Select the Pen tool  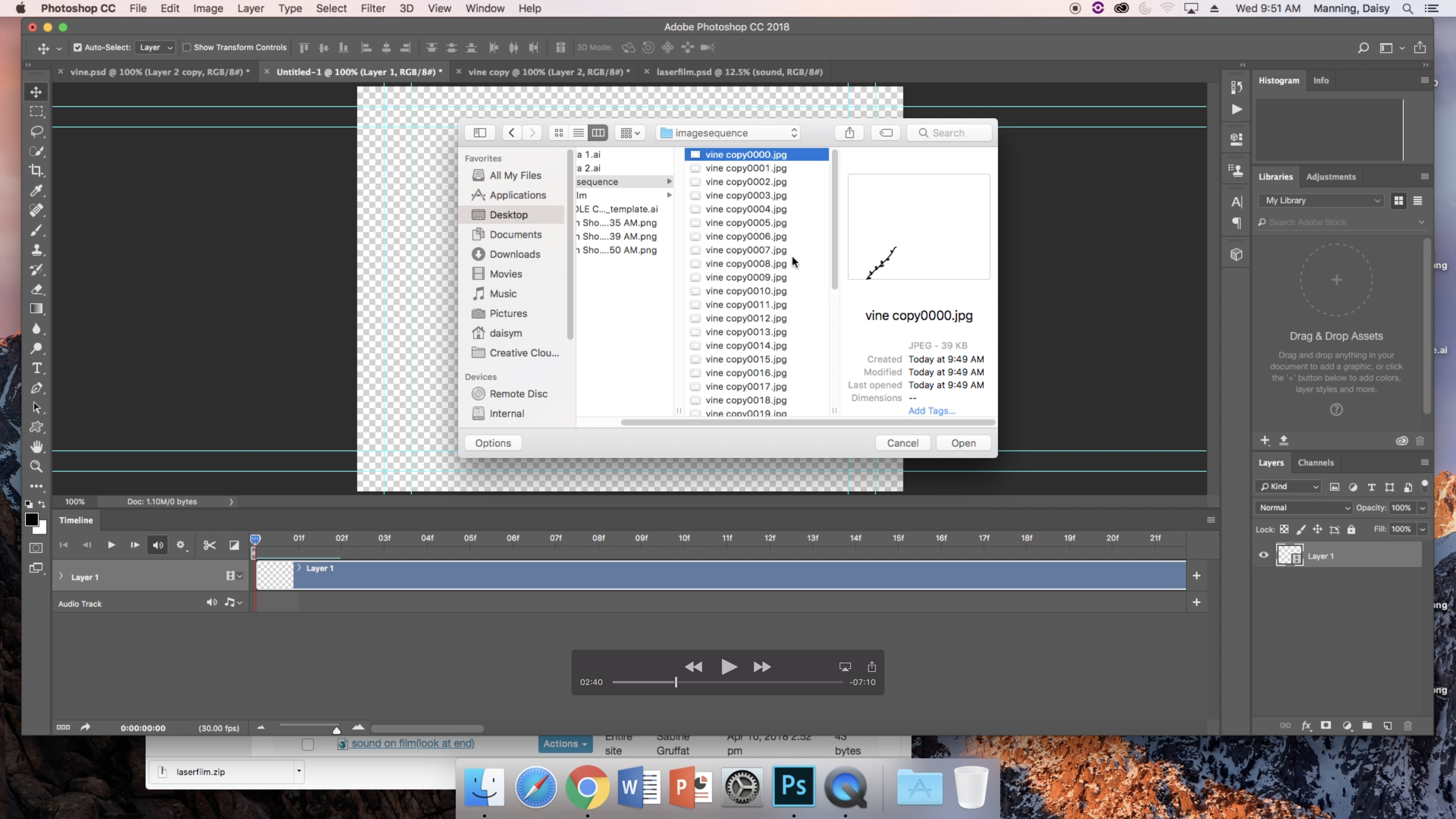pyautogui.click(x=36, y=388)
